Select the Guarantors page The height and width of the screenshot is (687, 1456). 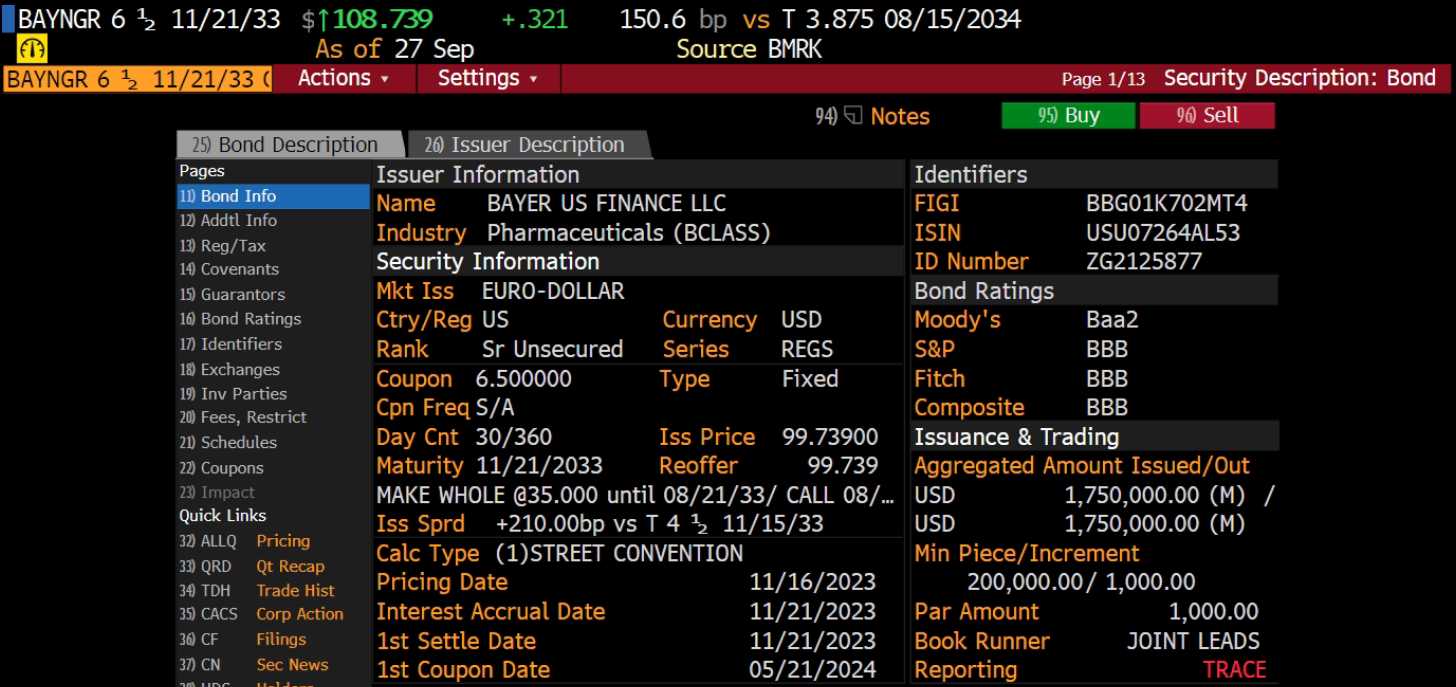tap(273, 294)
